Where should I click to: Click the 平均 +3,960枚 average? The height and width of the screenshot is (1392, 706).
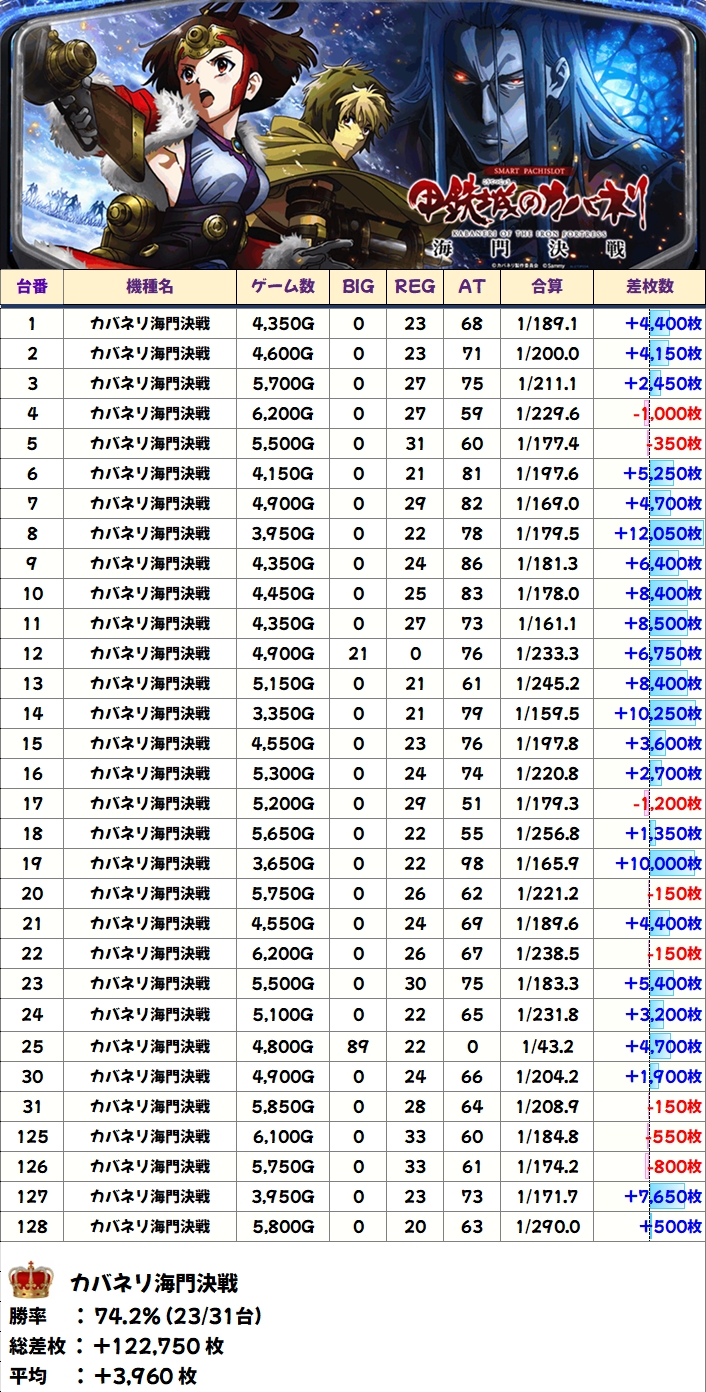point(103,1376)
